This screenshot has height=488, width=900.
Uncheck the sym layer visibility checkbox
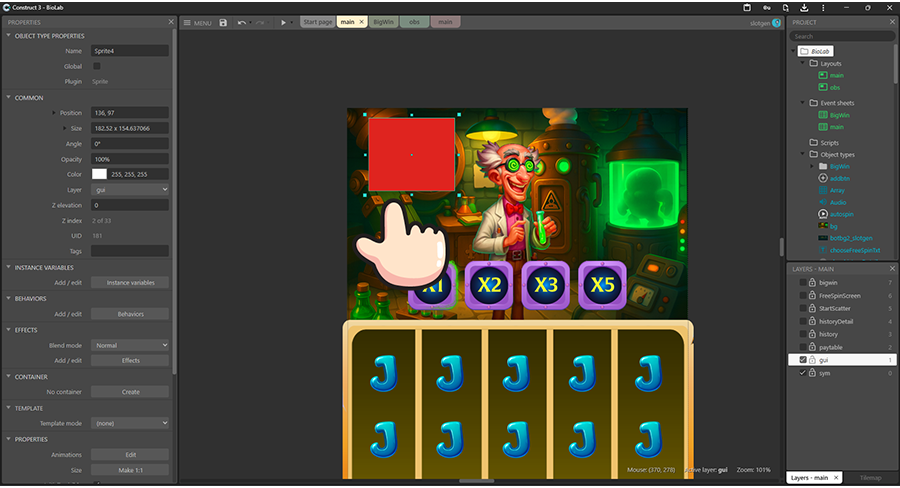(x=802, y=372)
